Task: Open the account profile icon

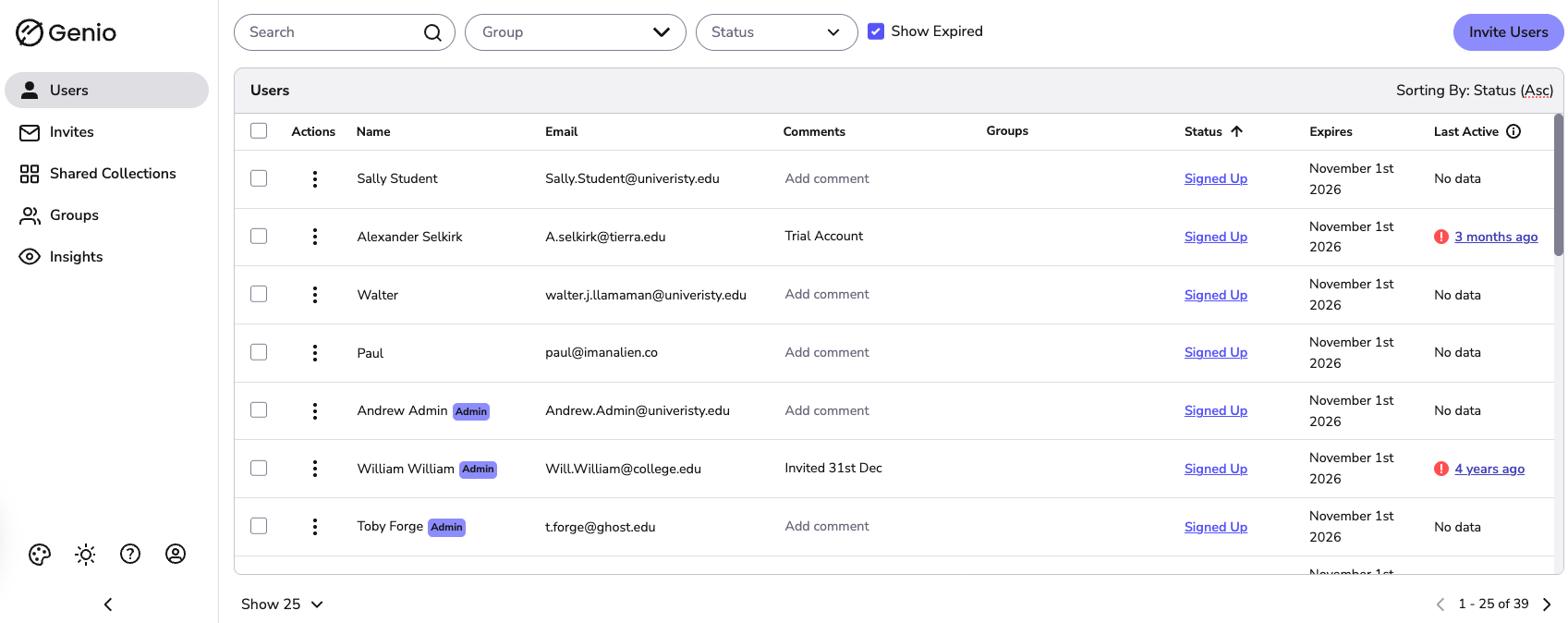Action: (x=176, y=554)
